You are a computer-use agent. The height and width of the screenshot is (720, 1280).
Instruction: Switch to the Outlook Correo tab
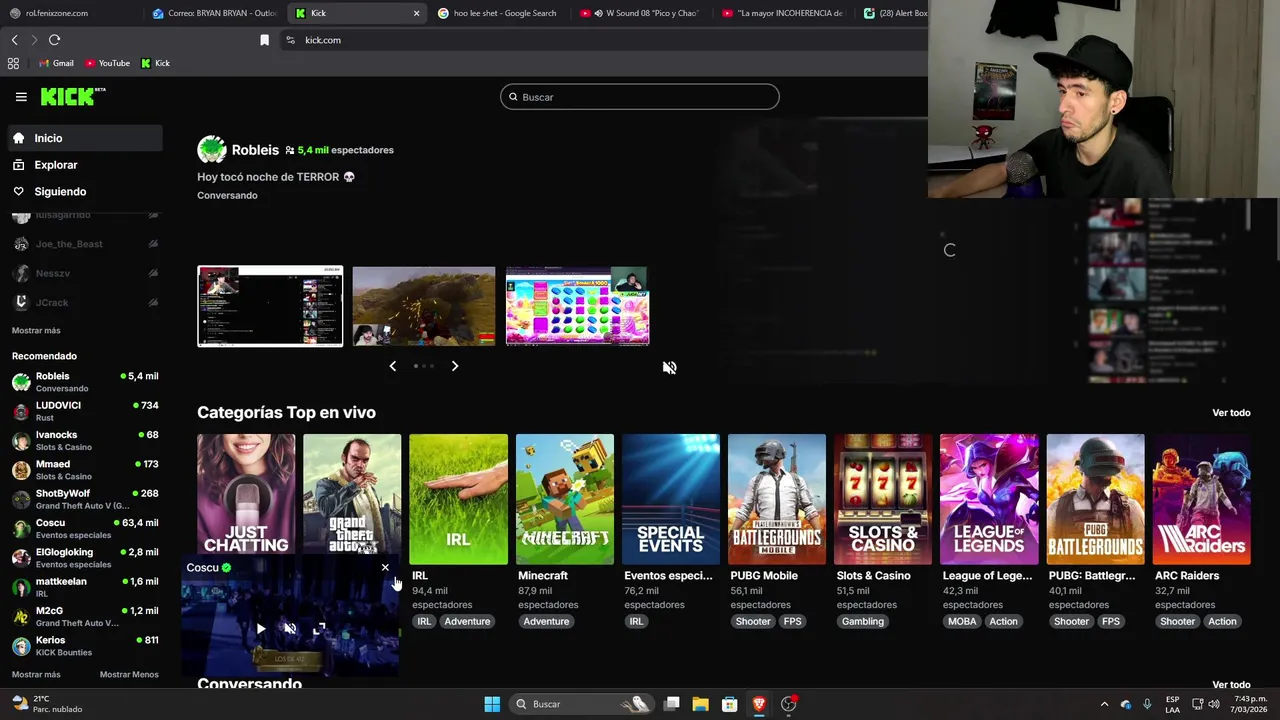[214, 13]
